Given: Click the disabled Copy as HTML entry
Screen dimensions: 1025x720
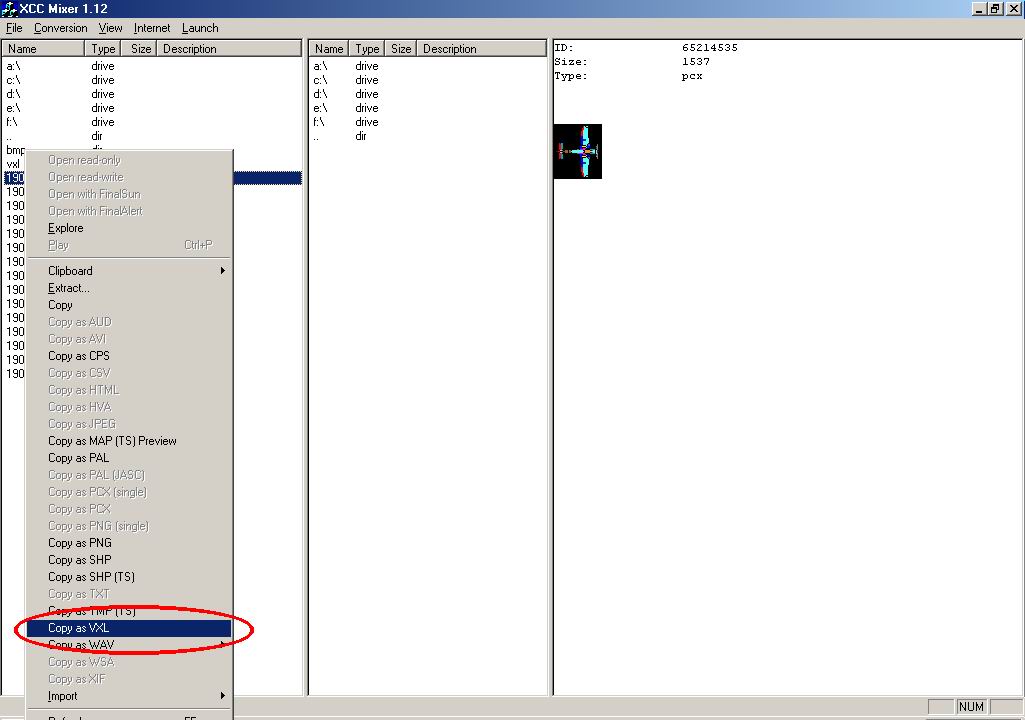Looking at the screenshot, I should (129, 390).
